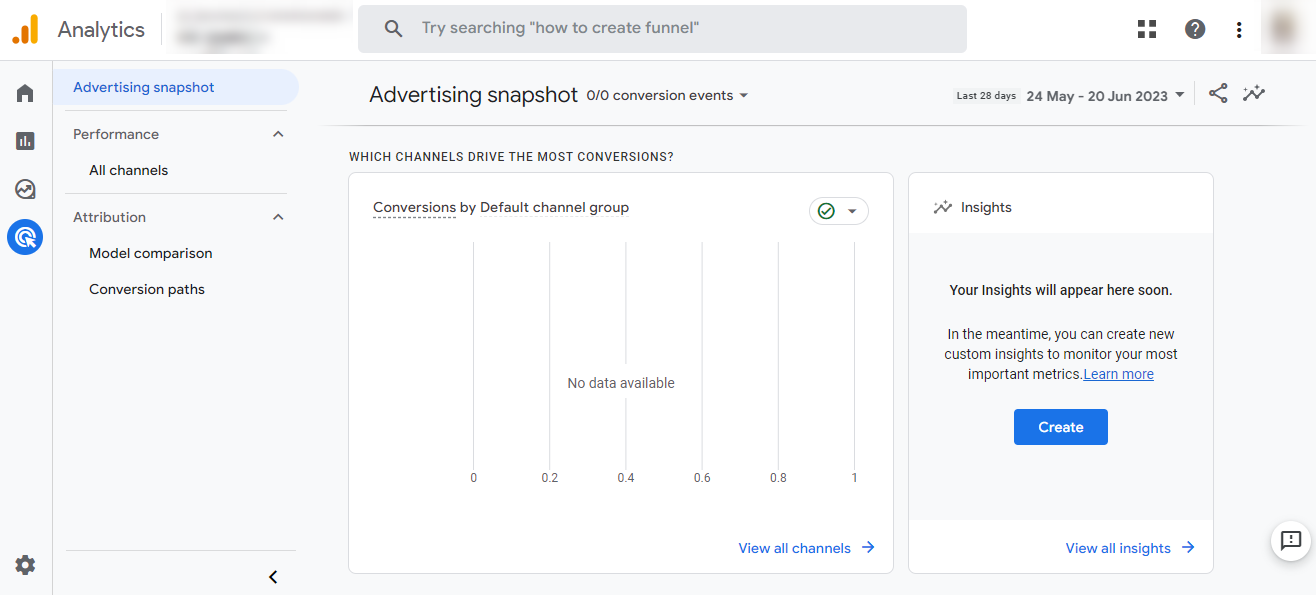Open Model comparison report
The height and width of the screenshot is (595, 1316).
(151, 253)
